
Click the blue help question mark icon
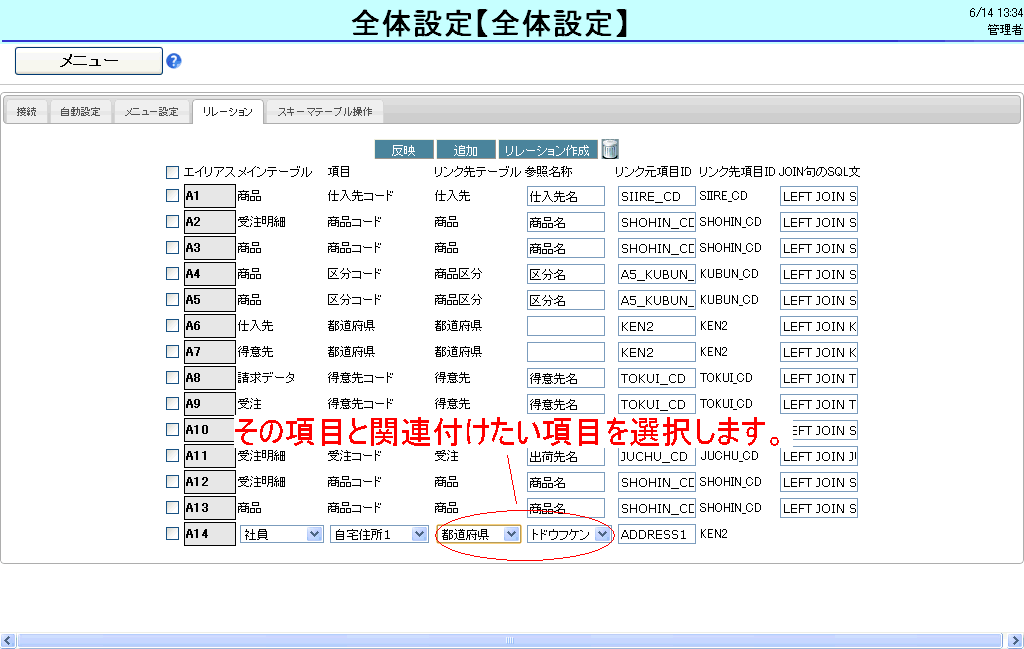[x=174, y=61]
